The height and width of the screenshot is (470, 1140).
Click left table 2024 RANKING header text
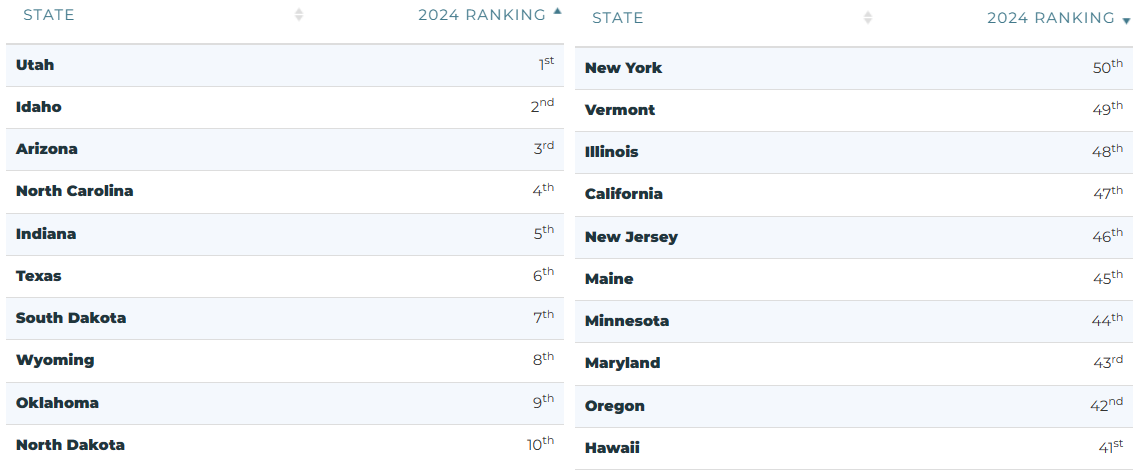482,15
